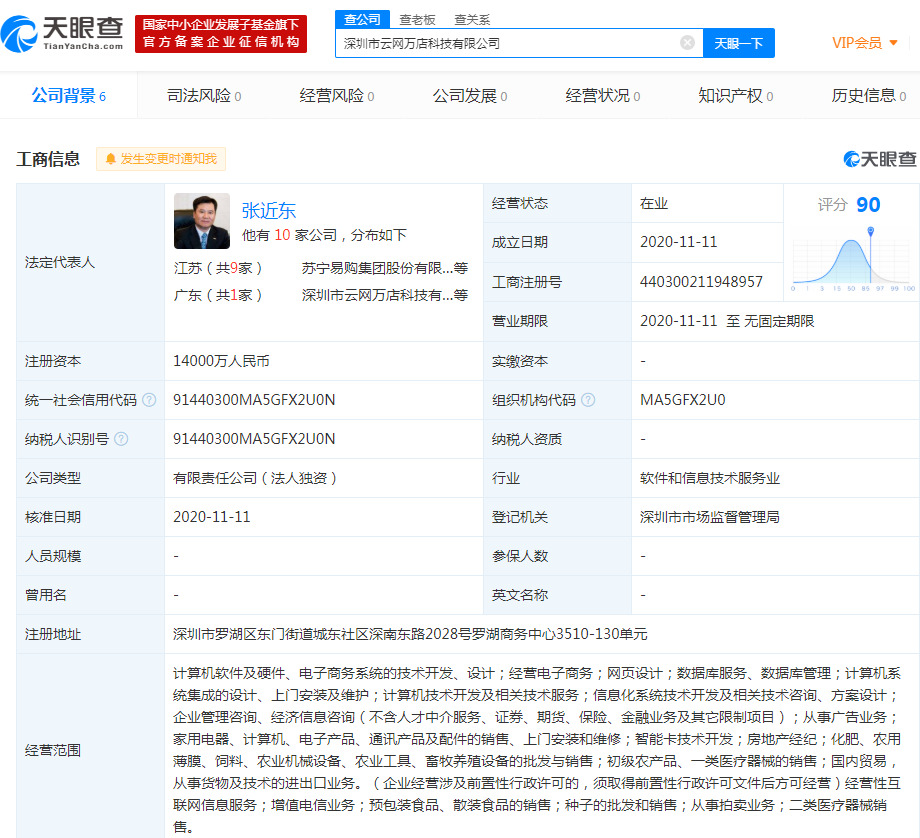Click the VIP会员 link
The image size is (920, 838).
tap(857, 43)
